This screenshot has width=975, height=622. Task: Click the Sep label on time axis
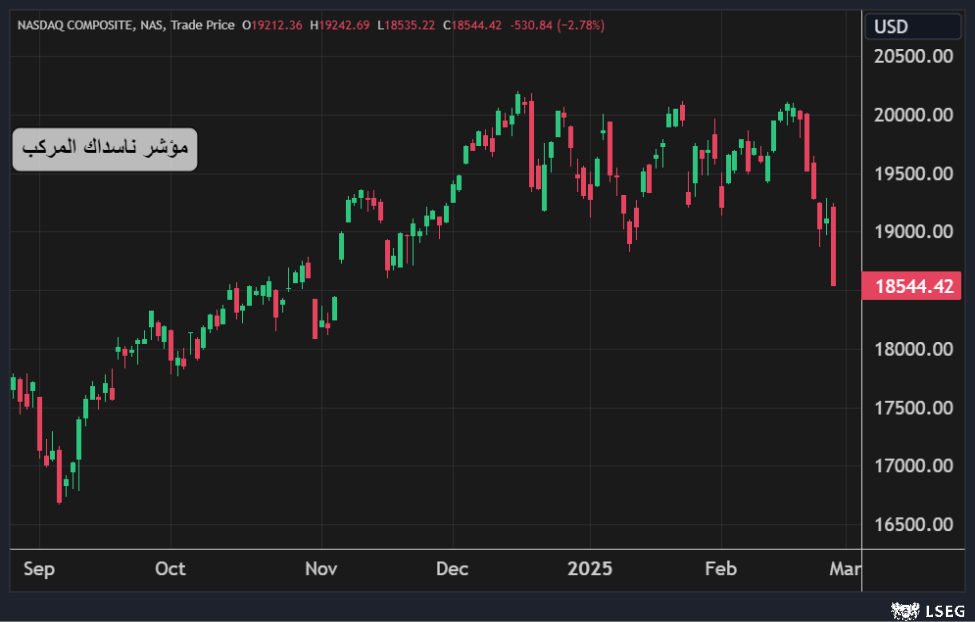(x=38, y=569)
